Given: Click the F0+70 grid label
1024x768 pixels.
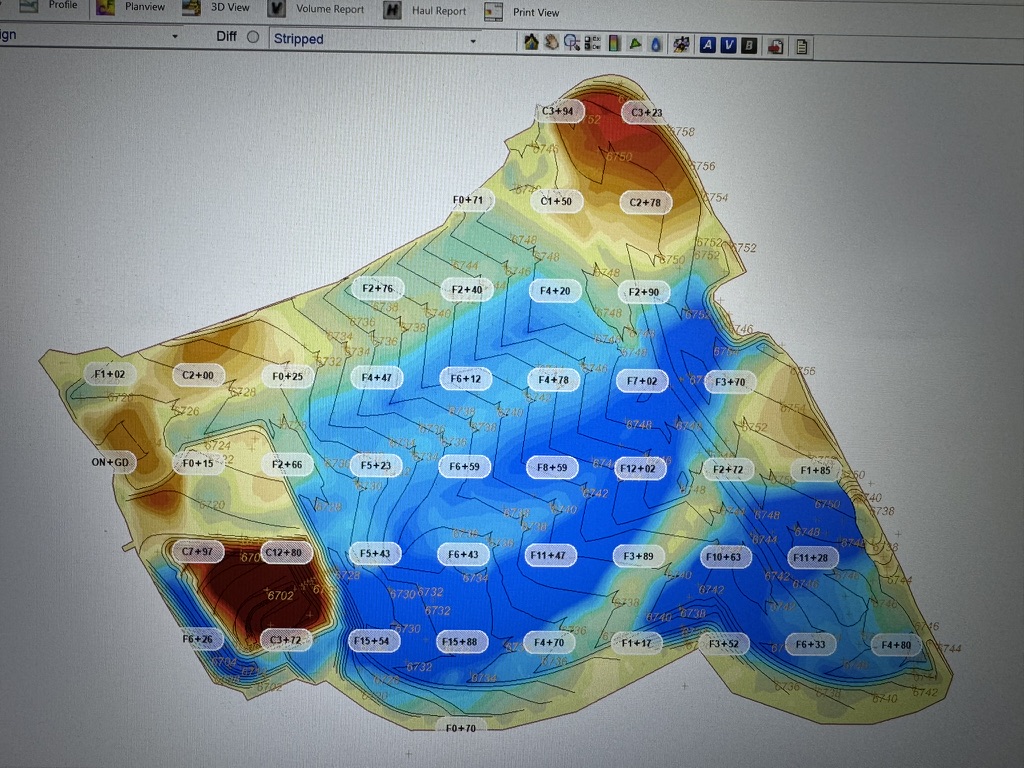Looking at the screenshot, I should (x=461, y=728).
